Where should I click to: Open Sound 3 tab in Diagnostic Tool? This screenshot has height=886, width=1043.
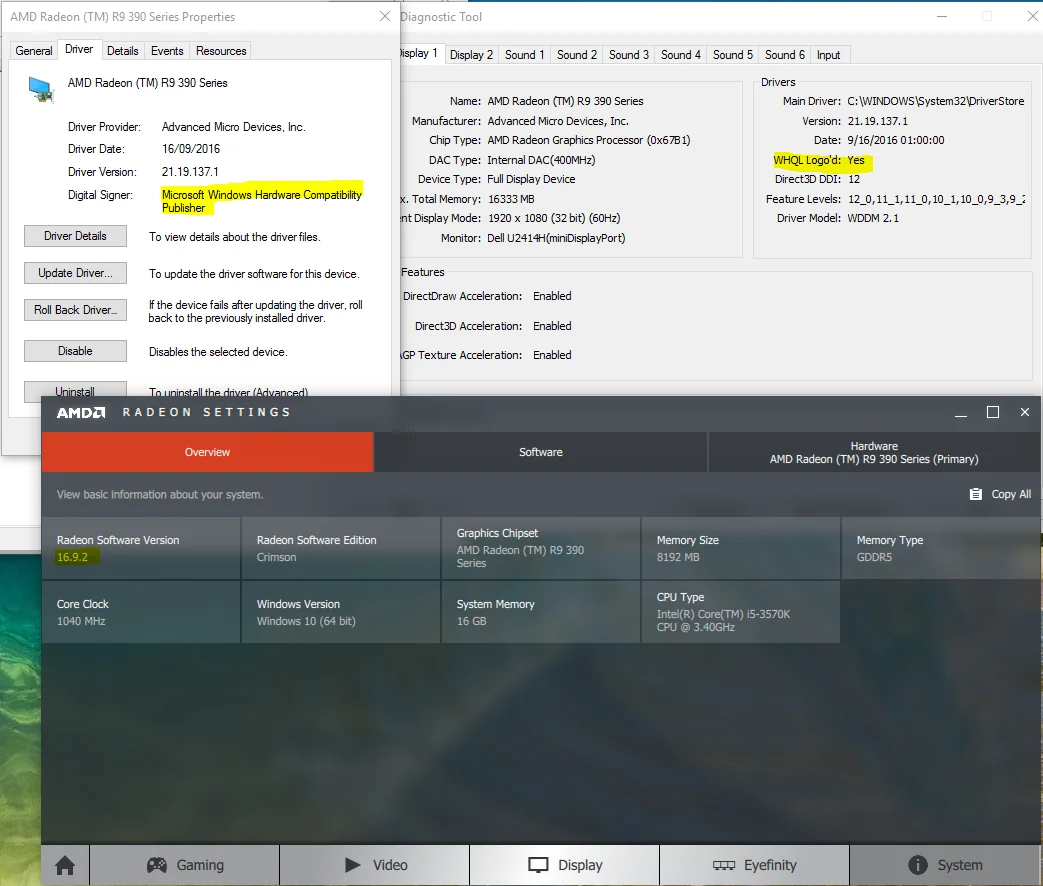[x=629, y=55]
